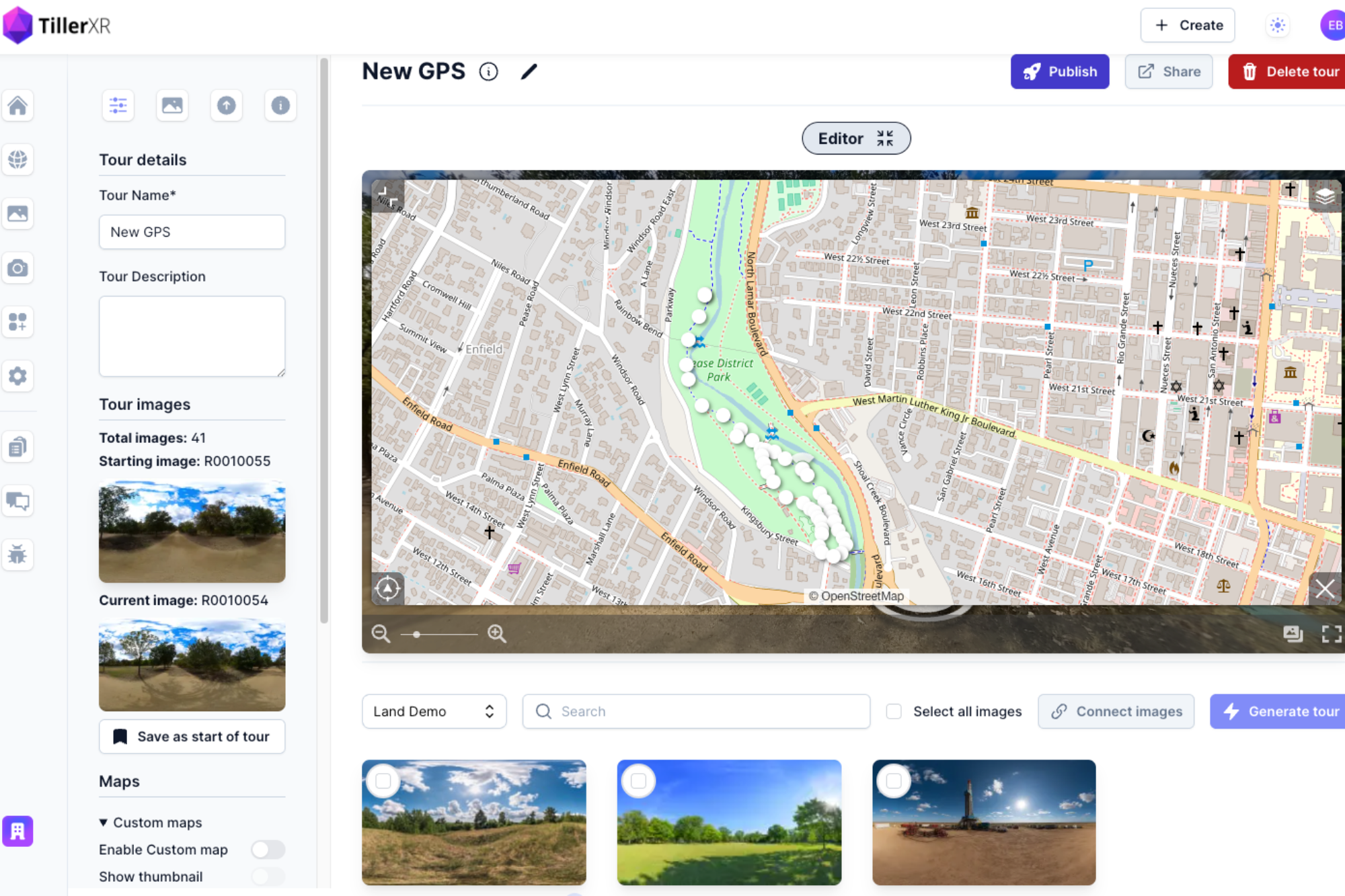Click the pencil edit icon beside New GPS
The height and width of the screenshot is (896, 1345).
529,71
